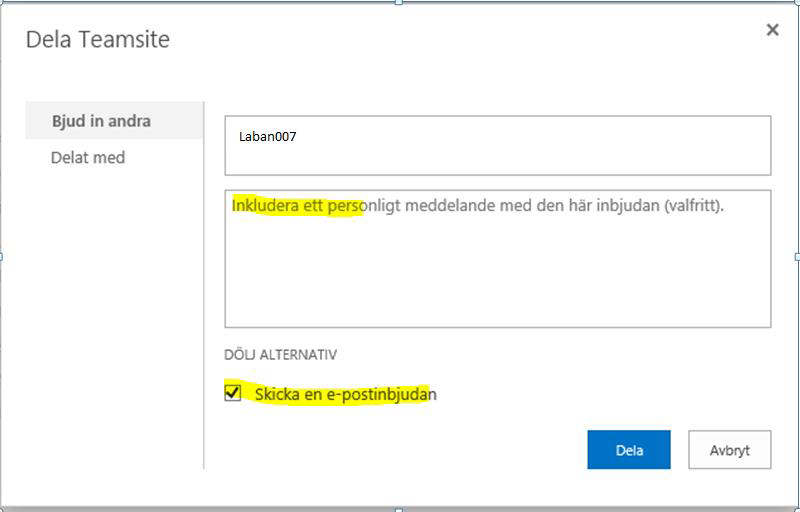Close the Dela Teamsite dialog with X

click(x=772, y=30)
